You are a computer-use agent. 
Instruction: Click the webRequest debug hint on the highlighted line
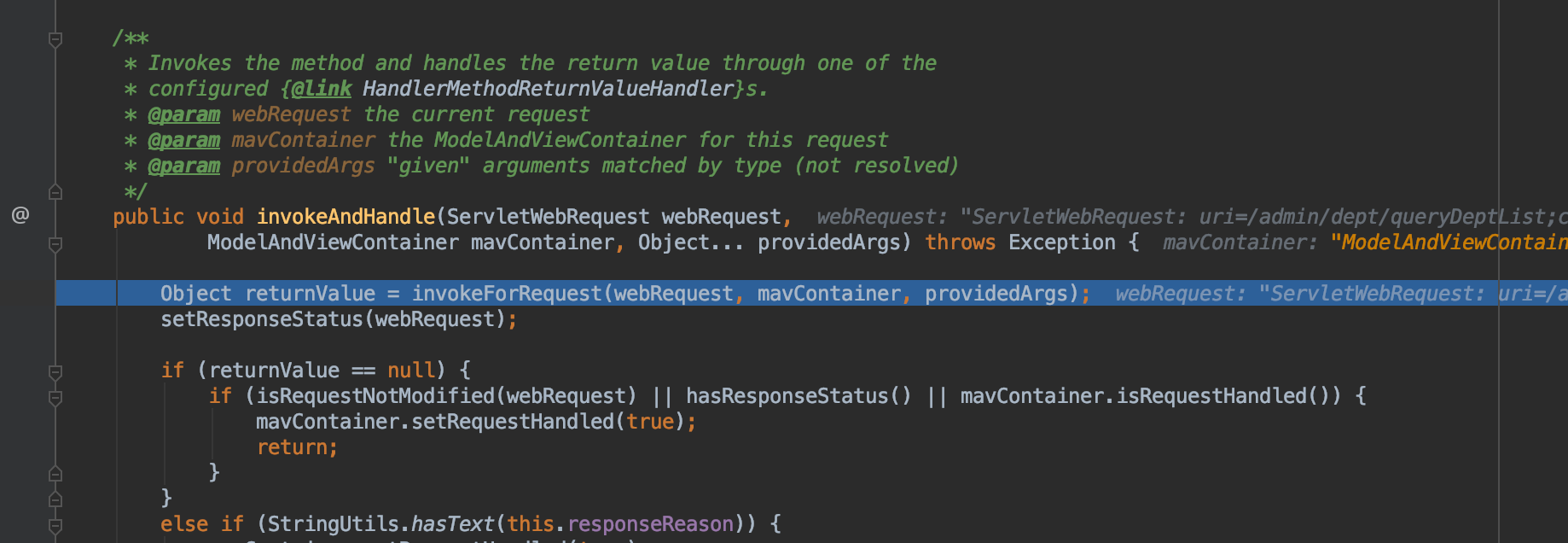pos(1341,294)
